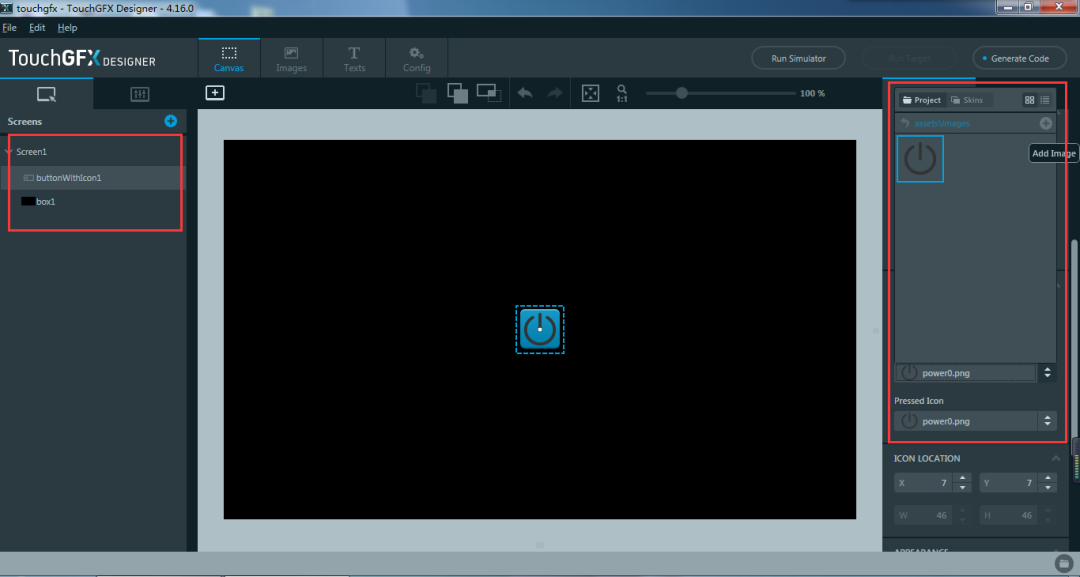
Task: Select buttonWithIcon1 in the Screens tree
Action: click(x=67, y=177)
